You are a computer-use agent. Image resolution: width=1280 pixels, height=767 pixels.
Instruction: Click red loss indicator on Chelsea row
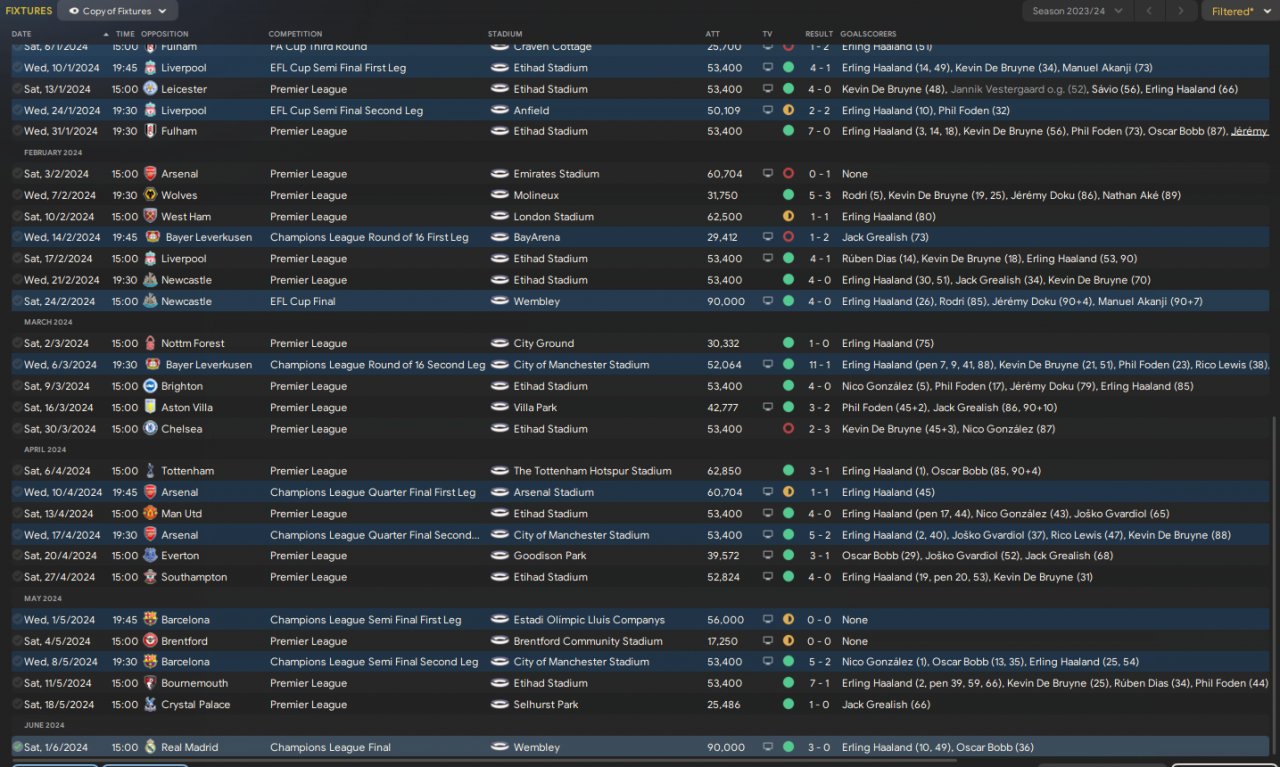(x=788, y=429)
